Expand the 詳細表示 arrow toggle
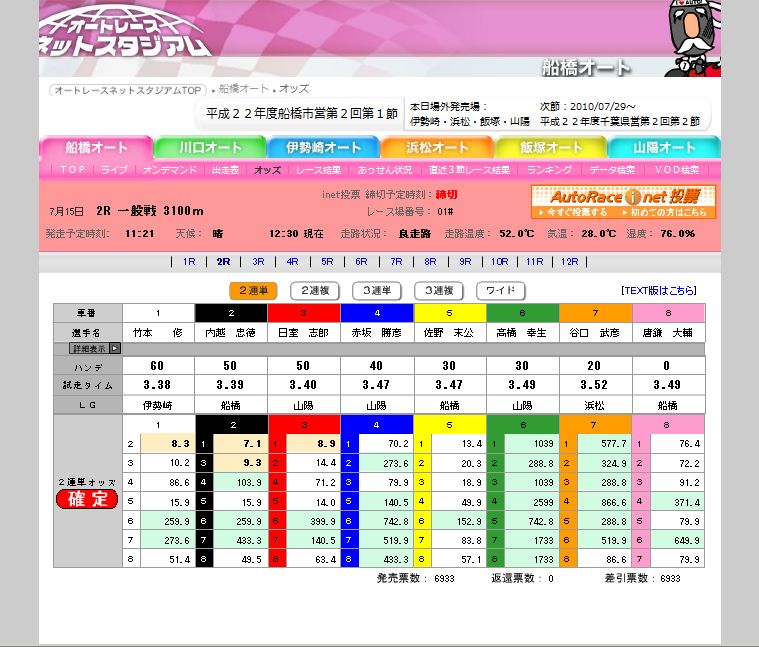Screen dimensions: 759x647 coord(115,348)
